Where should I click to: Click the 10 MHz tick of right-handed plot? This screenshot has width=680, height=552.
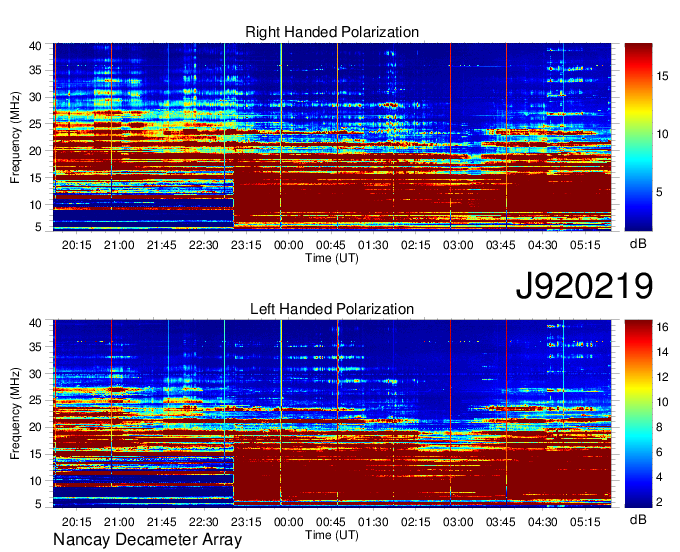tap(36, 205)
